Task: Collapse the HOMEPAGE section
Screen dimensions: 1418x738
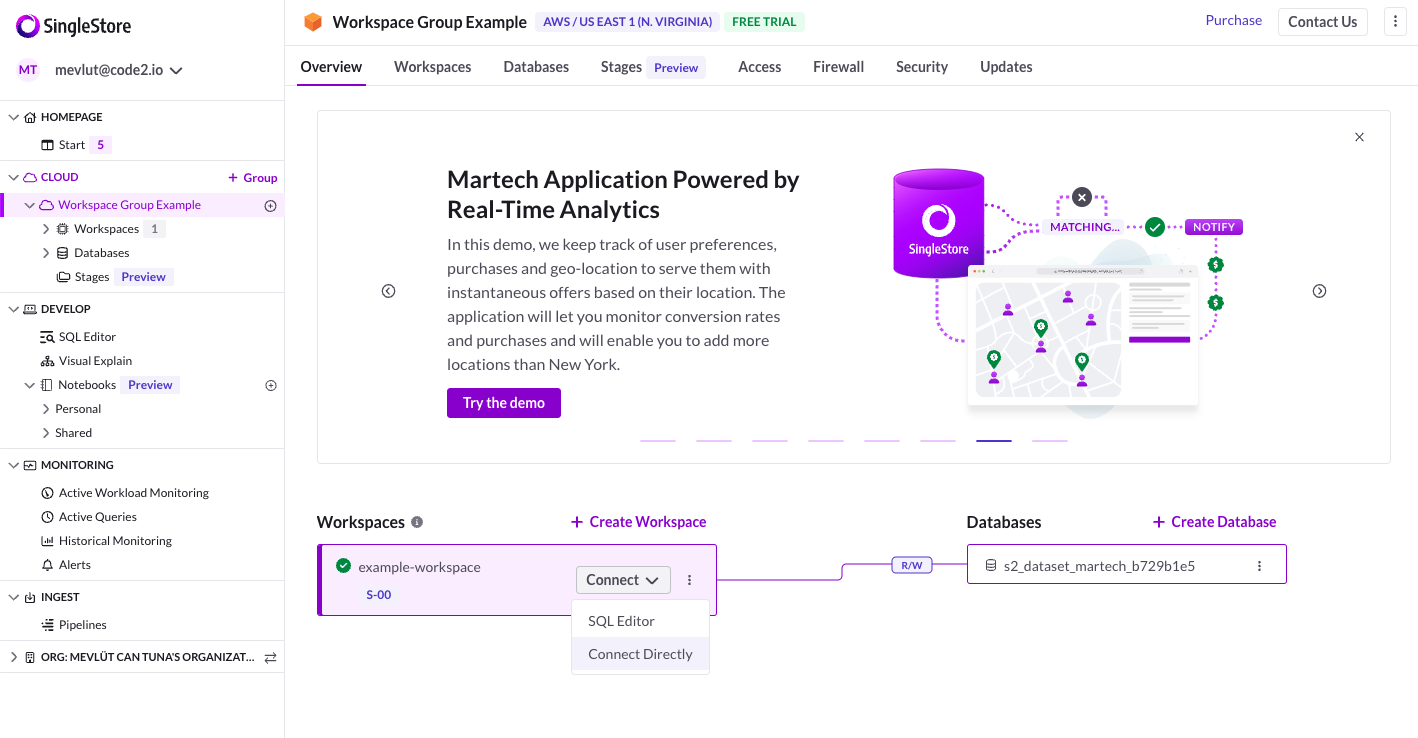Action: coord(14,117)
